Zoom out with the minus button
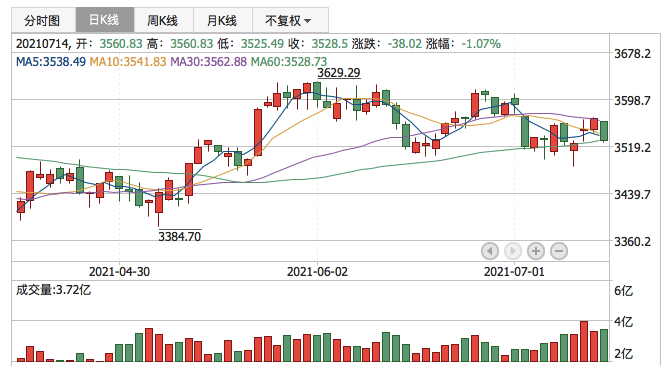The width and height of the screenshot is (668, 372). click(x=559, y=251)
